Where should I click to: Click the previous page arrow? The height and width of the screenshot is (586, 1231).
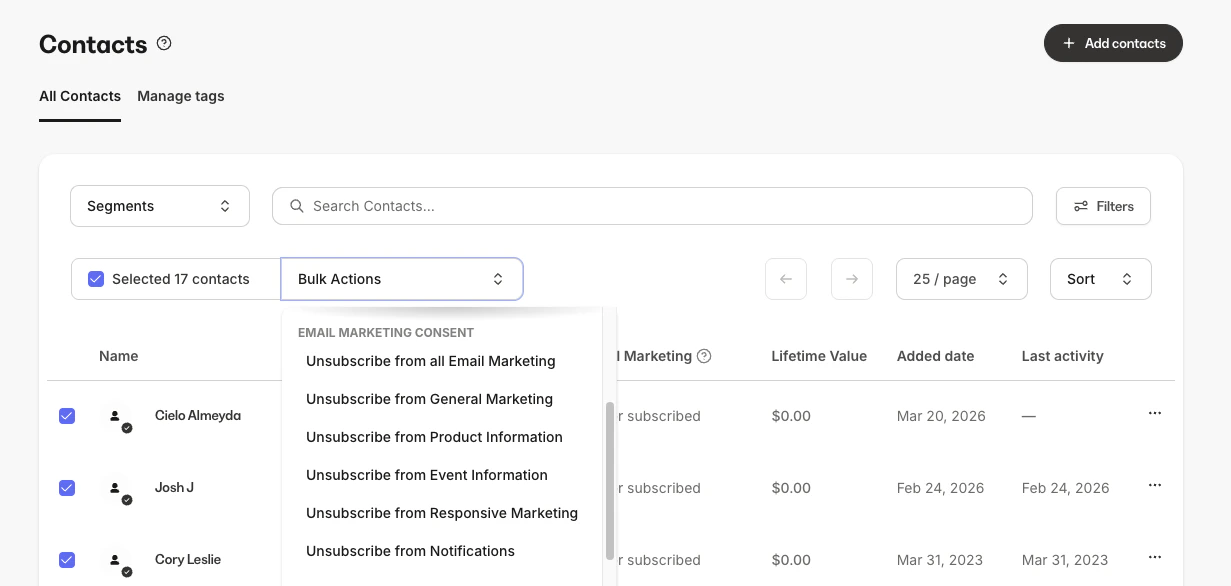785,279
